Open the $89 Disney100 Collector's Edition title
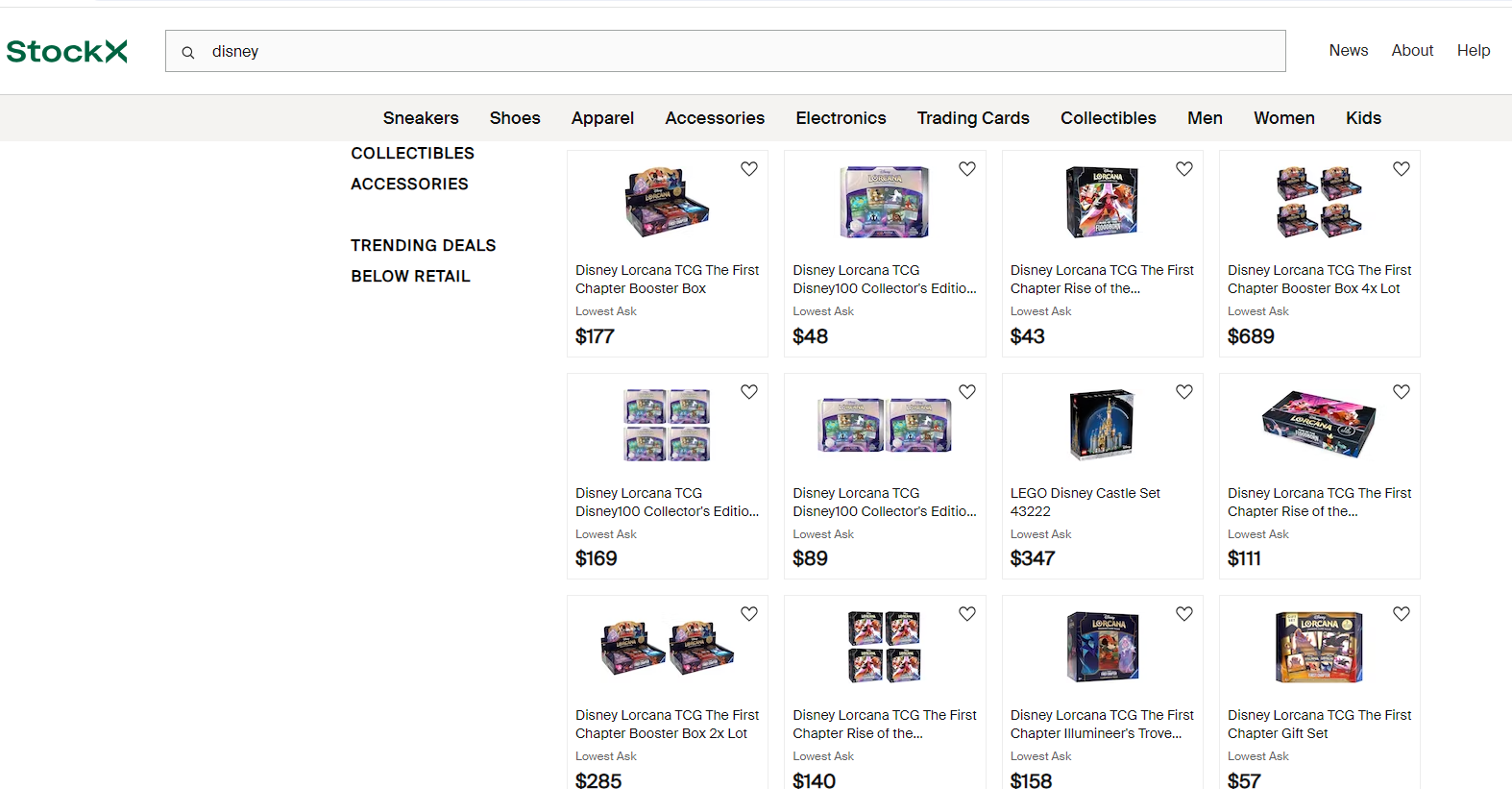This screenshot has width=1512, height=789. point(885,503)
